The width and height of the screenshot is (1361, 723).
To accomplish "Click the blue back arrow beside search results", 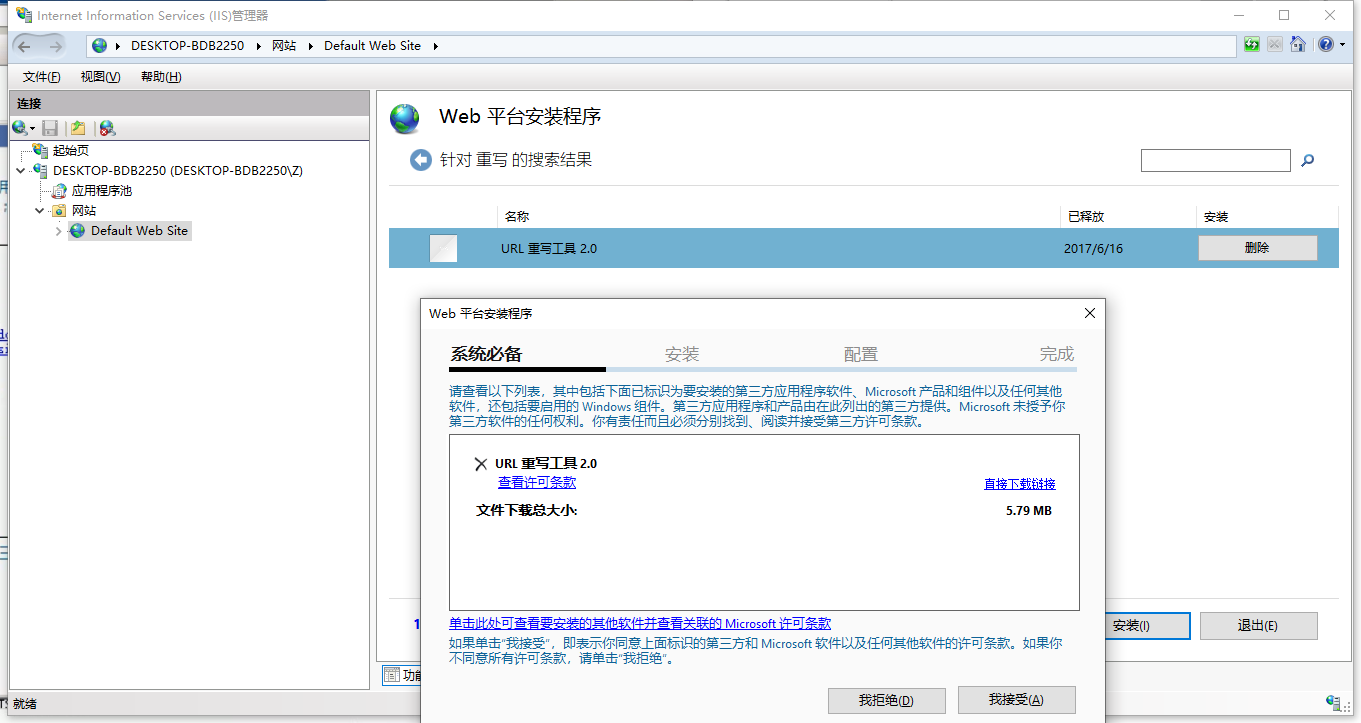I will coord(421,160).
